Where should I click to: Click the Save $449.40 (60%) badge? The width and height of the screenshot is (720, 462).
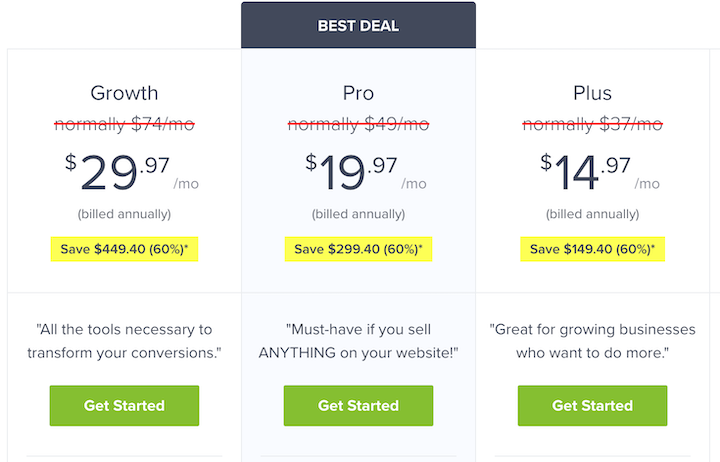(124, 249)
